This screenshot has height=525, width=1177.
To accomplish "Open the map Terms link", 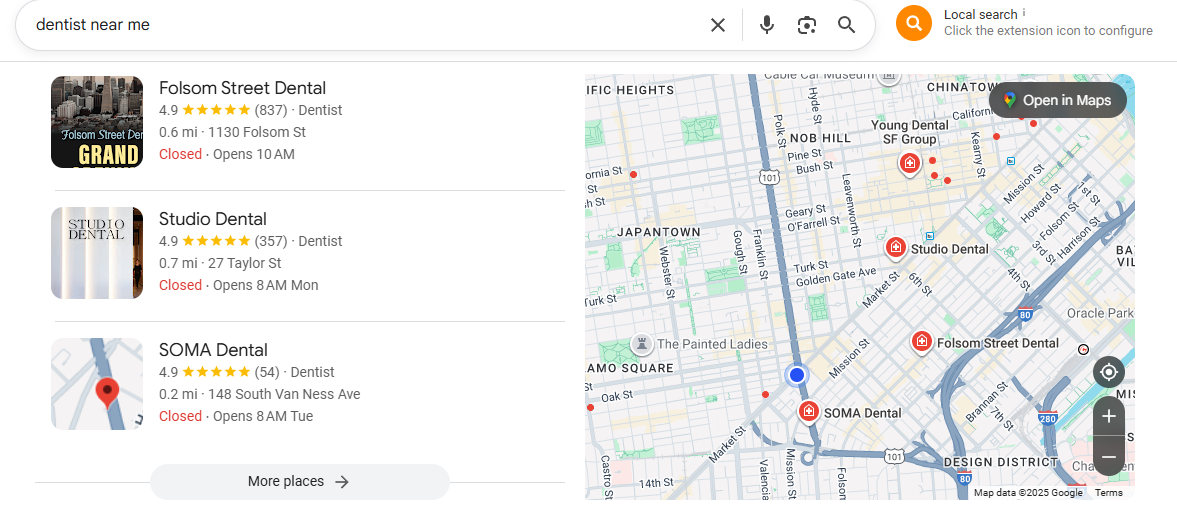I will click(1108, 492).
